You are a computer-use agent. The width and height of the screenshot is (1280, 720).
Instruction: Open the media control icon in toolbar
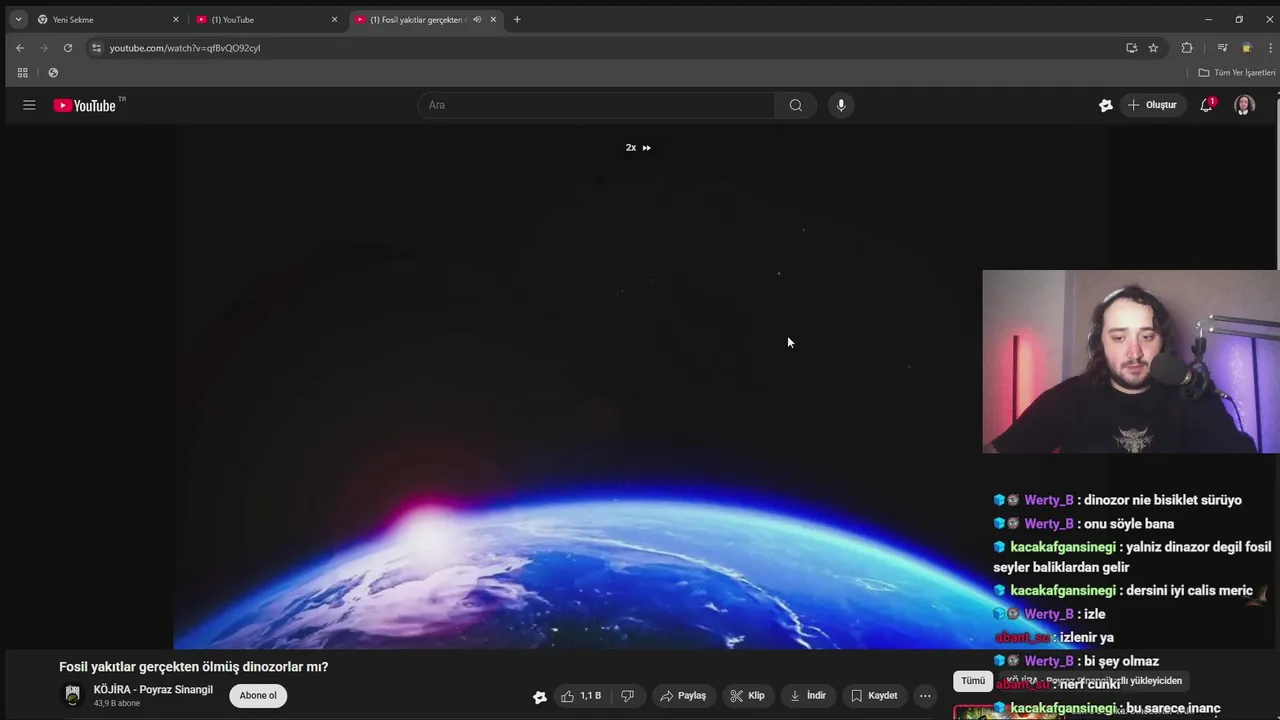coord(1222,48)
